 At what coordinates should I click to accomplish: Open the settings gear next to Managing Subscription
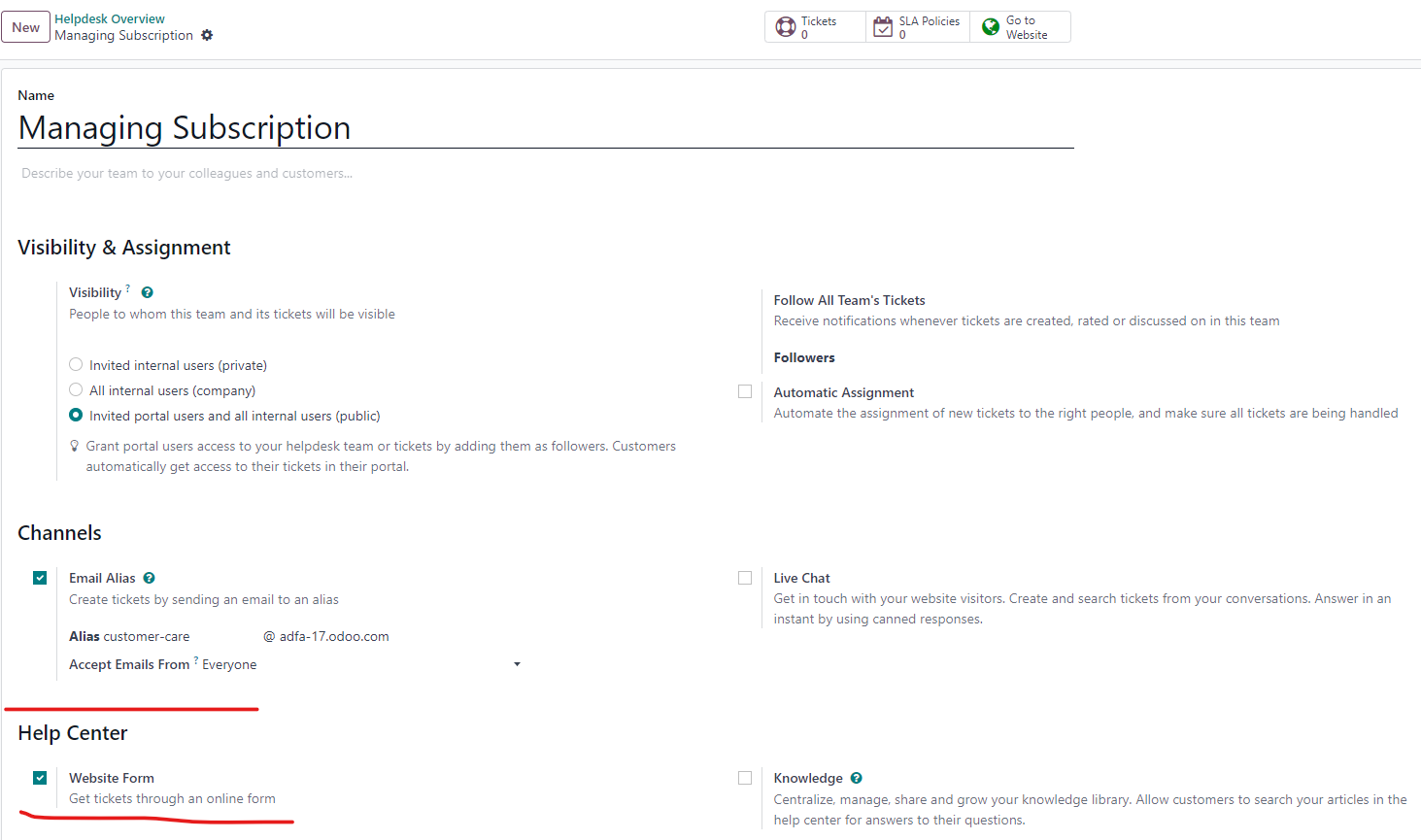pyautogui.click(x=207, y=35)
